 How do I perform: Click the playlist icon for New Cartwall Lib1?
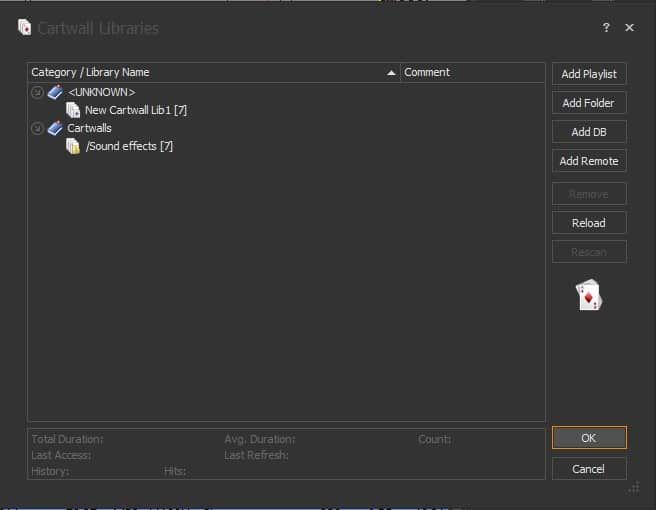[x=73, y=110]
